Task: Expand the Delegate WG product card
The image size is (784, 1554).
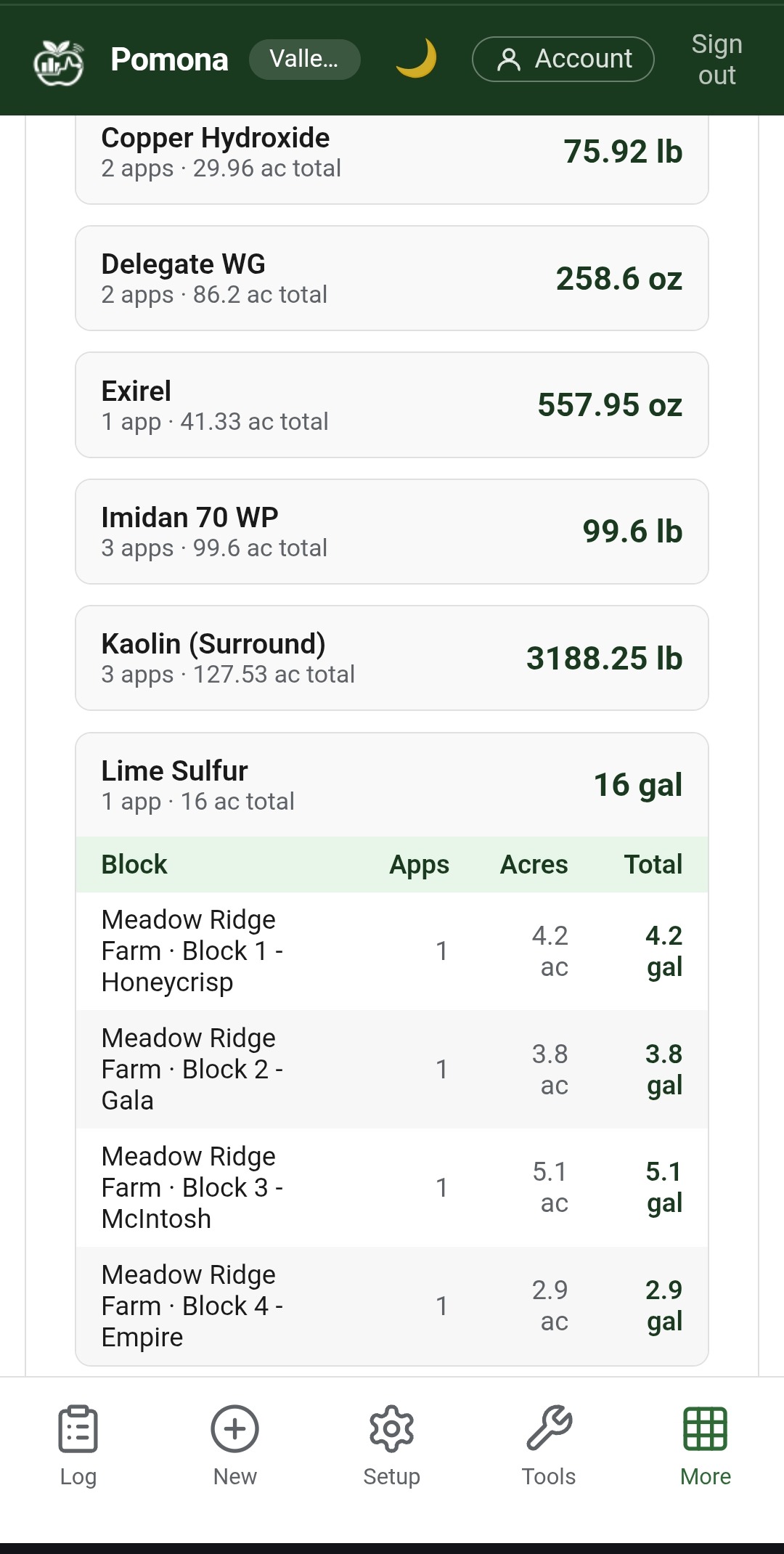Action: pyautogui.click(x=391, y=278)
